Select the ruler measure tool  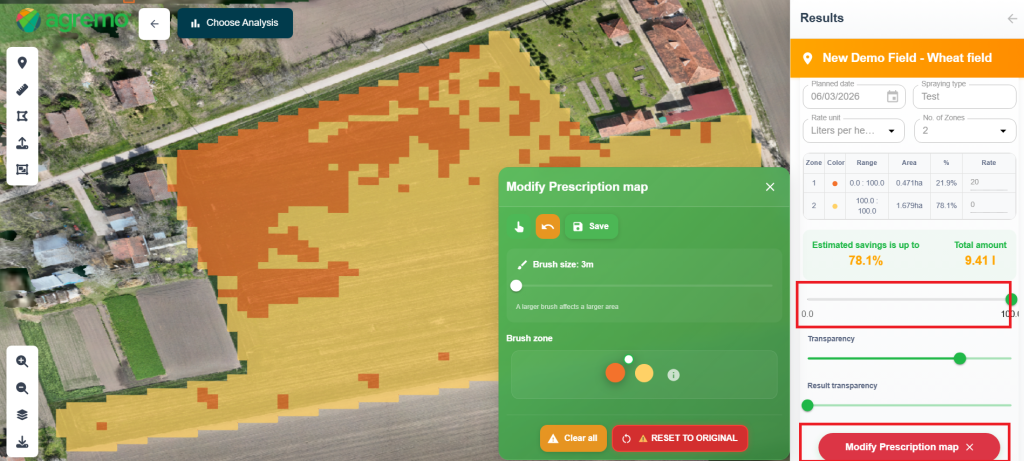point(22,89)
